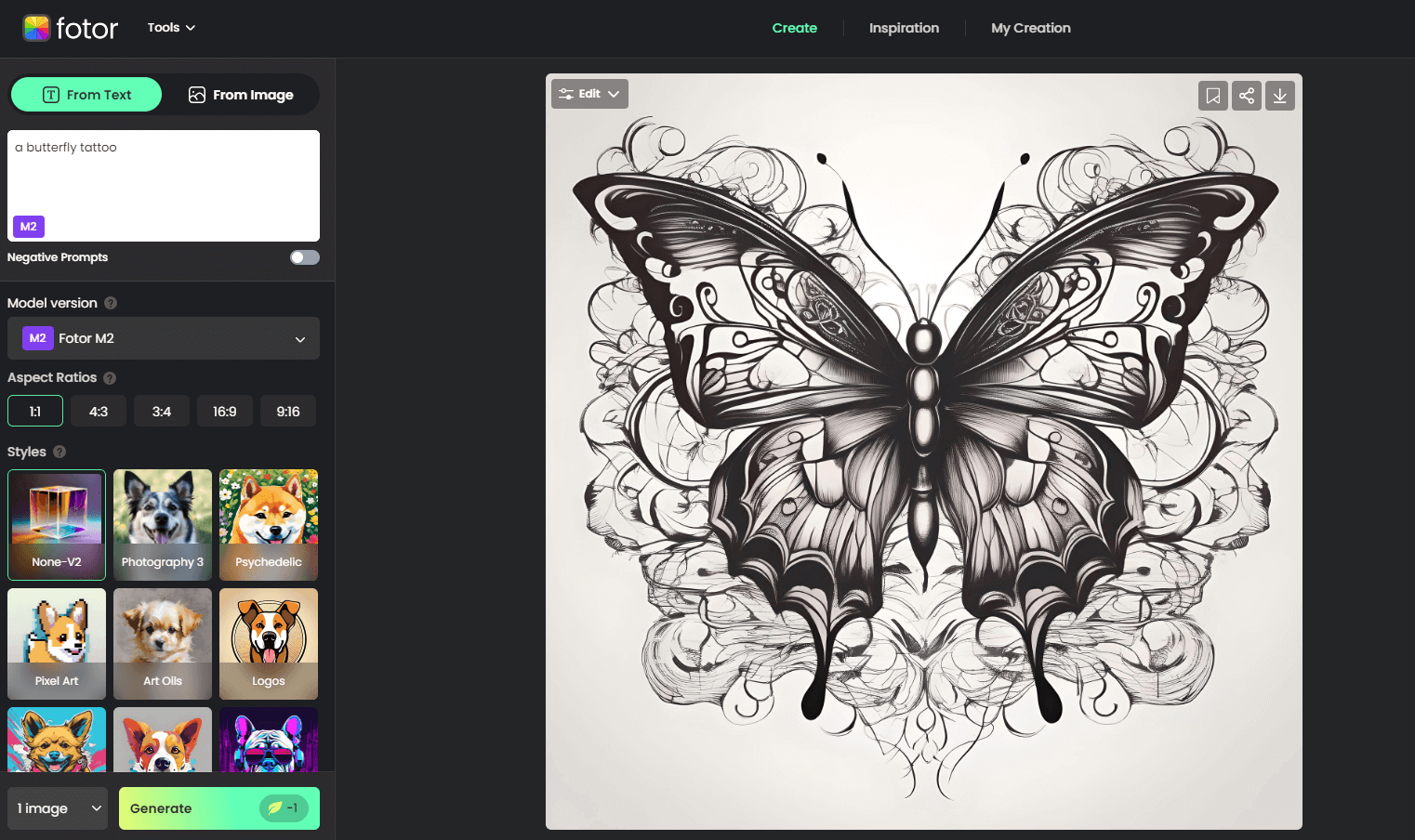Click the Negative Prompts label

click(x=58, y=257)
